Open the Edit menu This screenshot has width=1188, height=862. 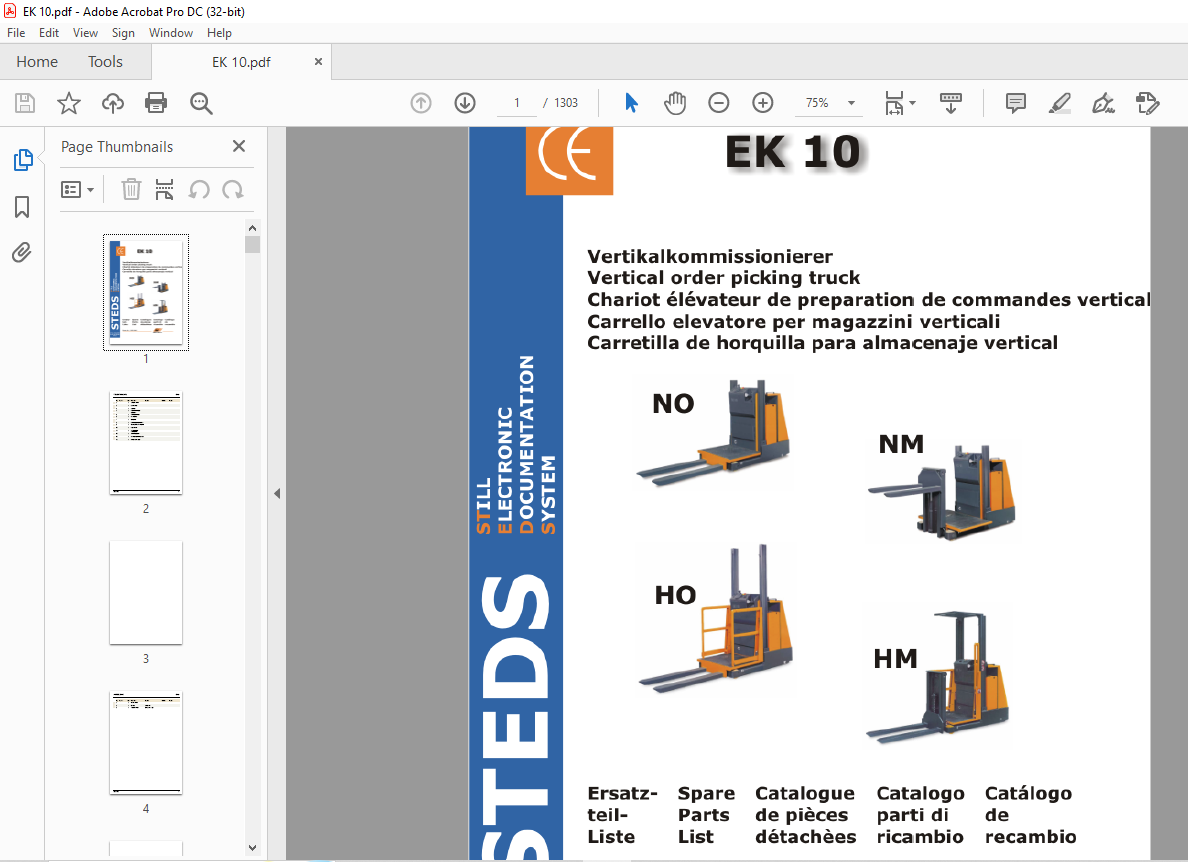49,33
